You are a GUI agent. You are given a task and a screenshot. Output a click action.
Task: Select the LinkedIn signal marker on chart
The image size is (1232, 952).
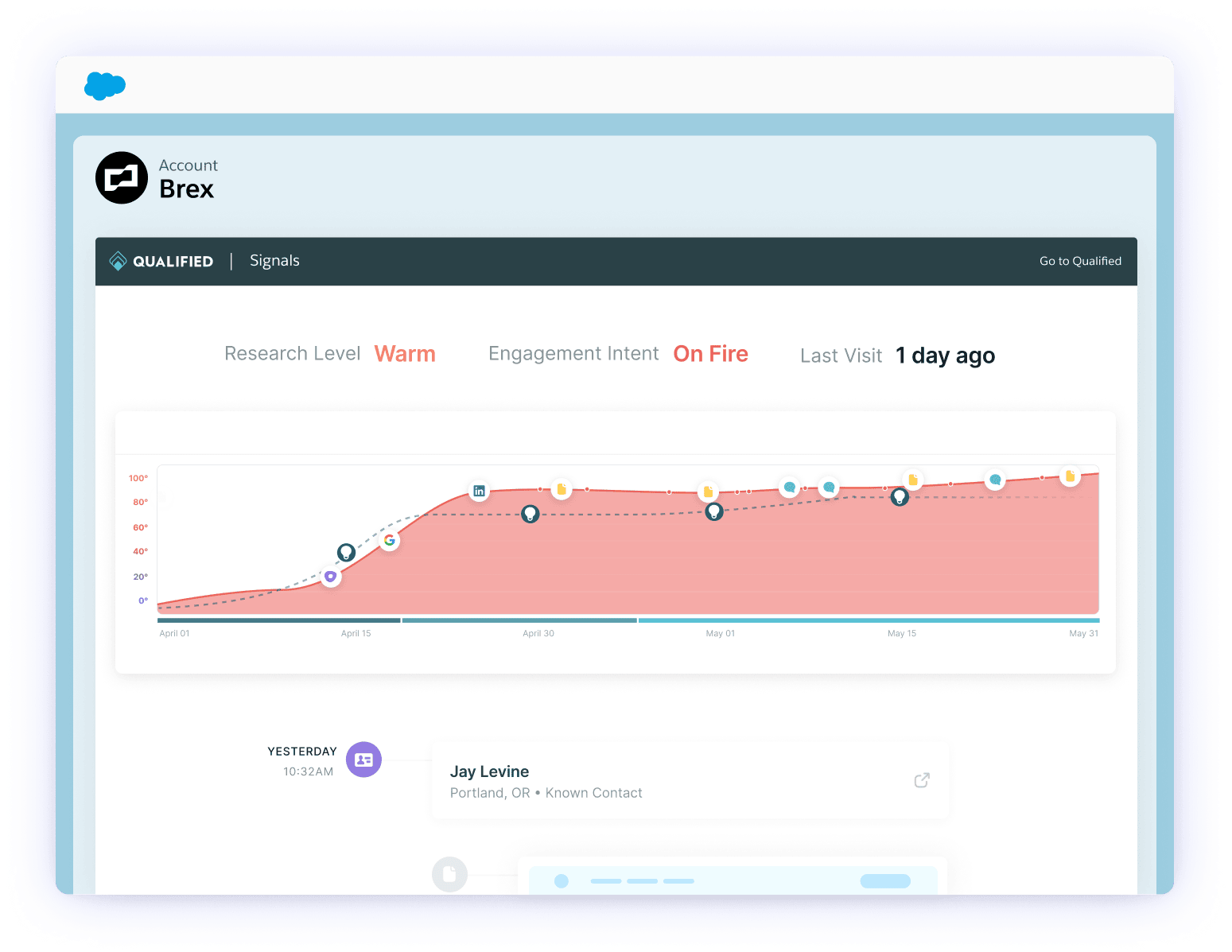click(479, 491)
